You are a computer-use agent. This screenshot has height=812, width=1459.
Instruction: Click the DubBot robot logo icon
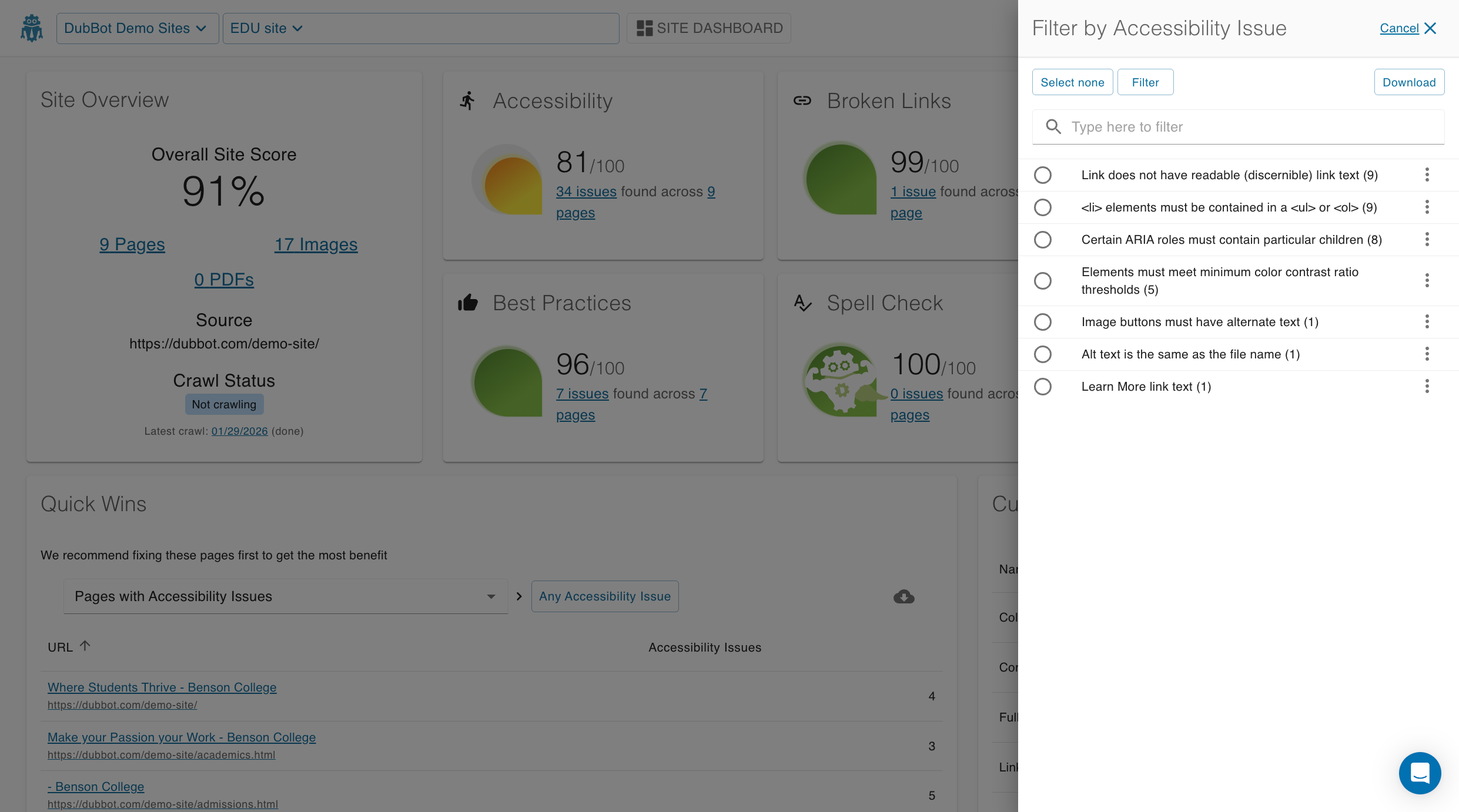pyautogui.click(x=32, y=28)
